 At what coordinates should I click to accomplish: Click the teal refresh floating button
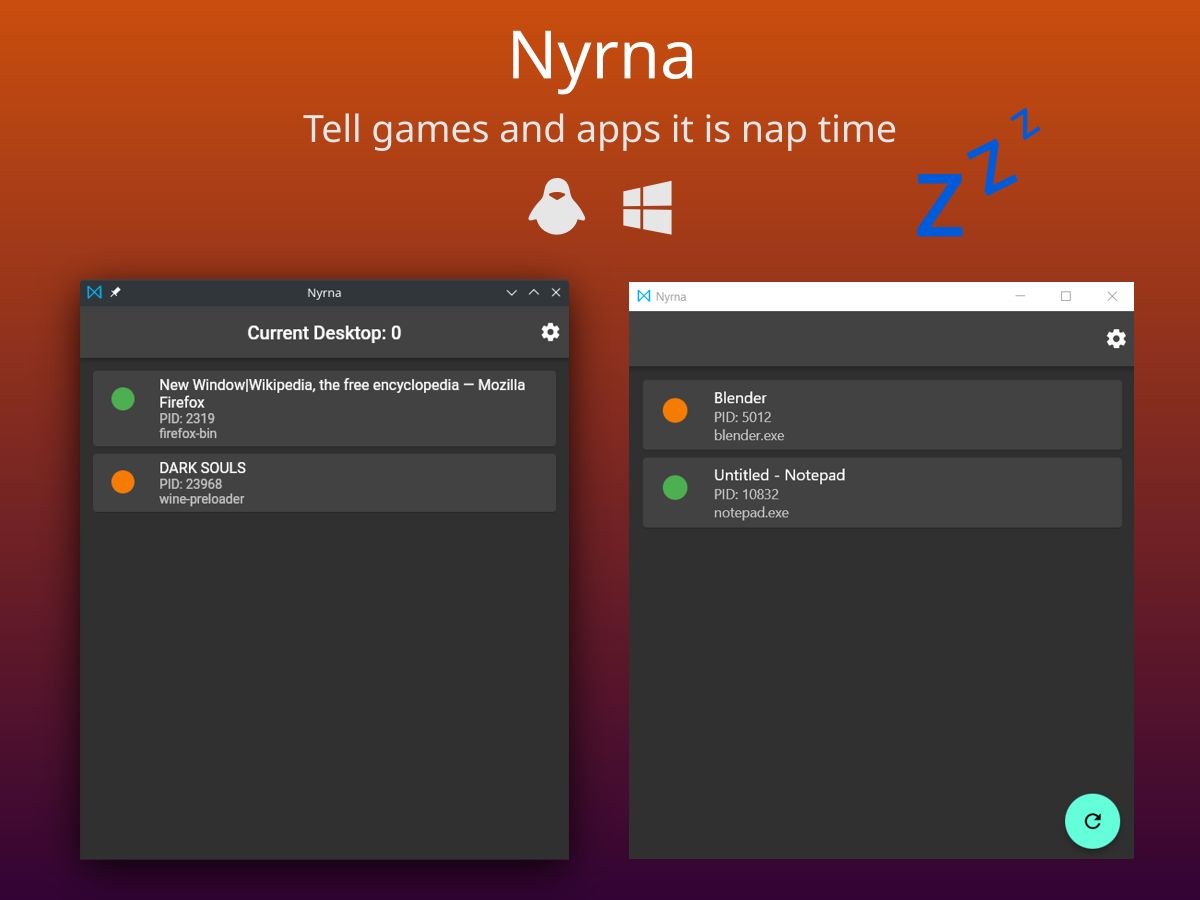1092,821
